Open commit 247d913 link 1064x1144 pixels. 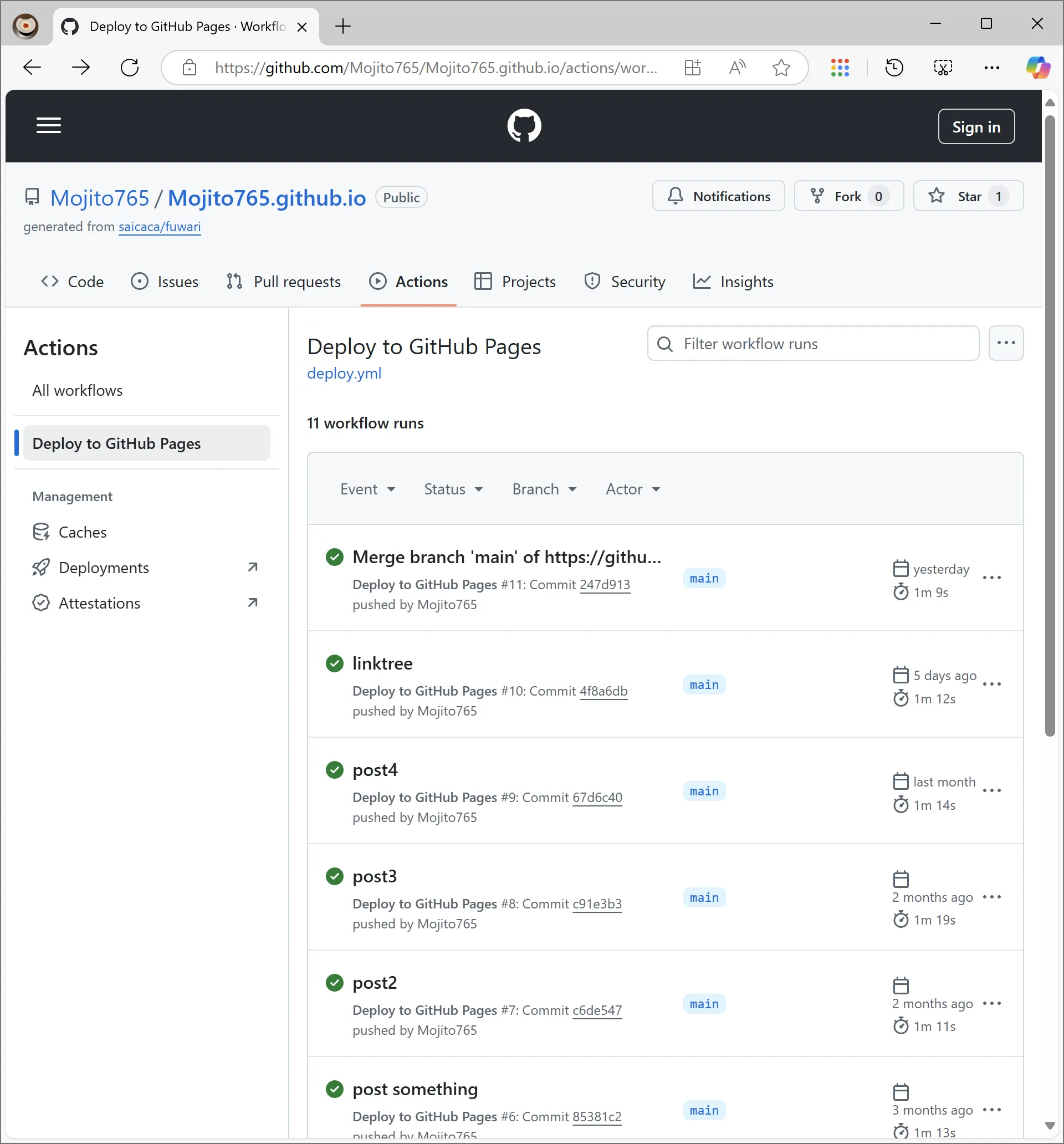[604, 585]
